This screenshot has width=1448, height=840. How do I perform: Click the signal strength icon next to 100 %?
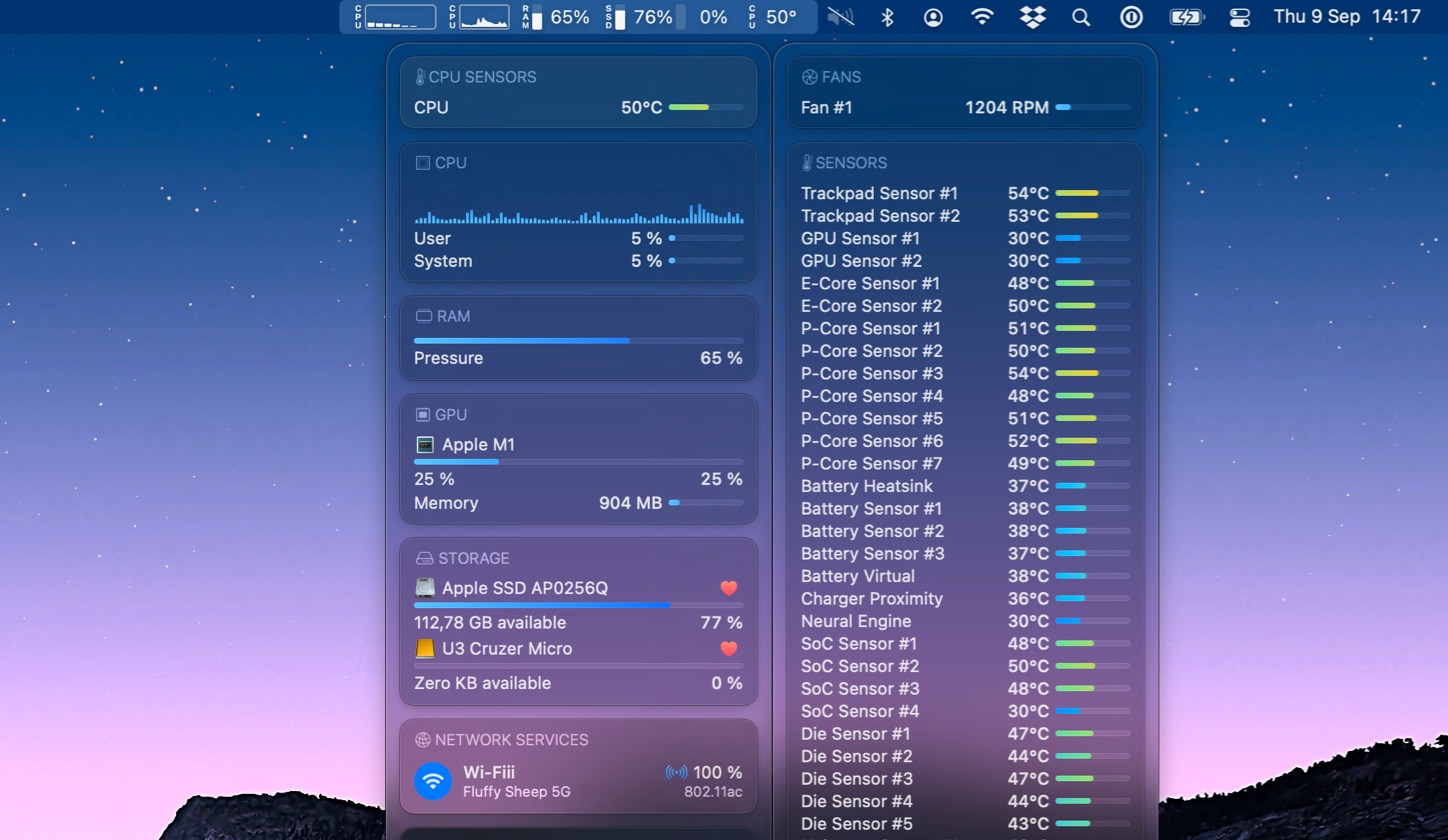(x=676, y=772)
